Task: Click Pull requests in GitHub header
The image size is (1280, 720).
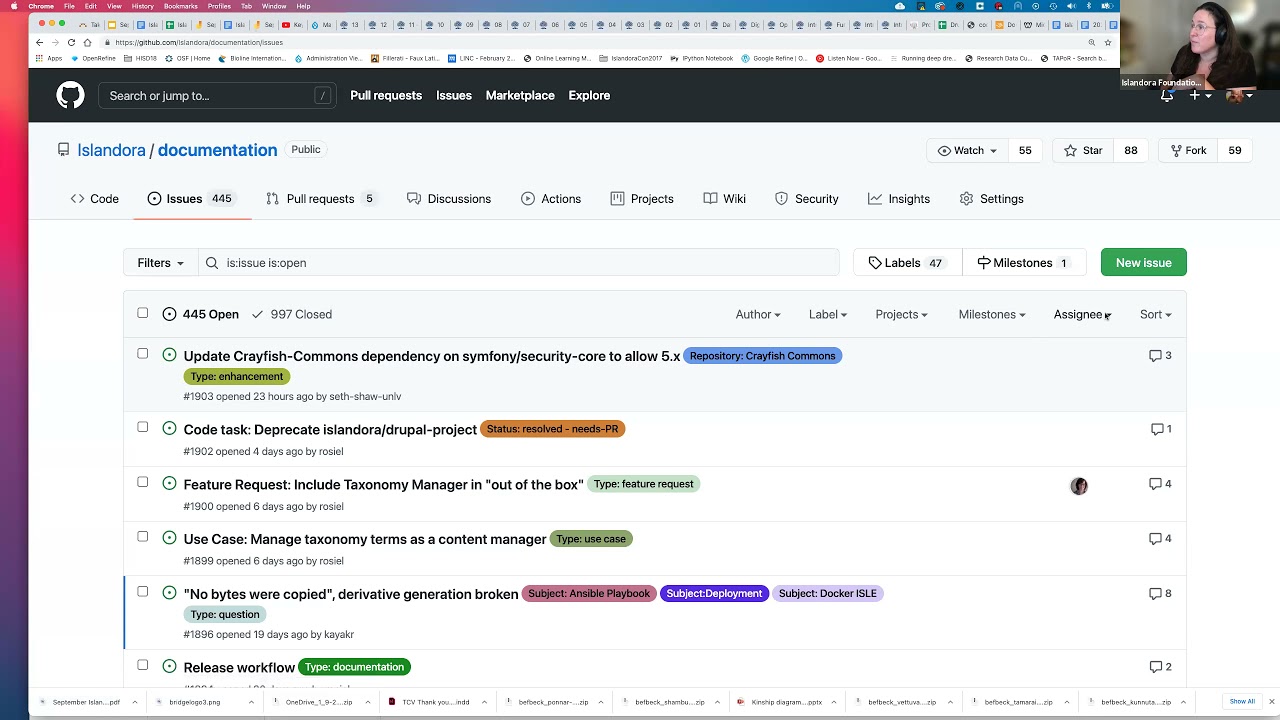Action: 386,95
